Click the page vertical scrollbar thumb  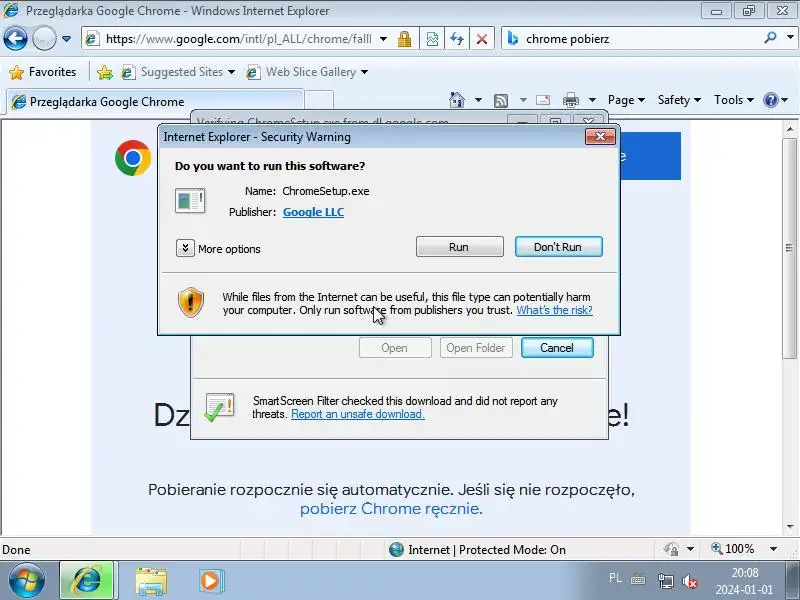790,248
